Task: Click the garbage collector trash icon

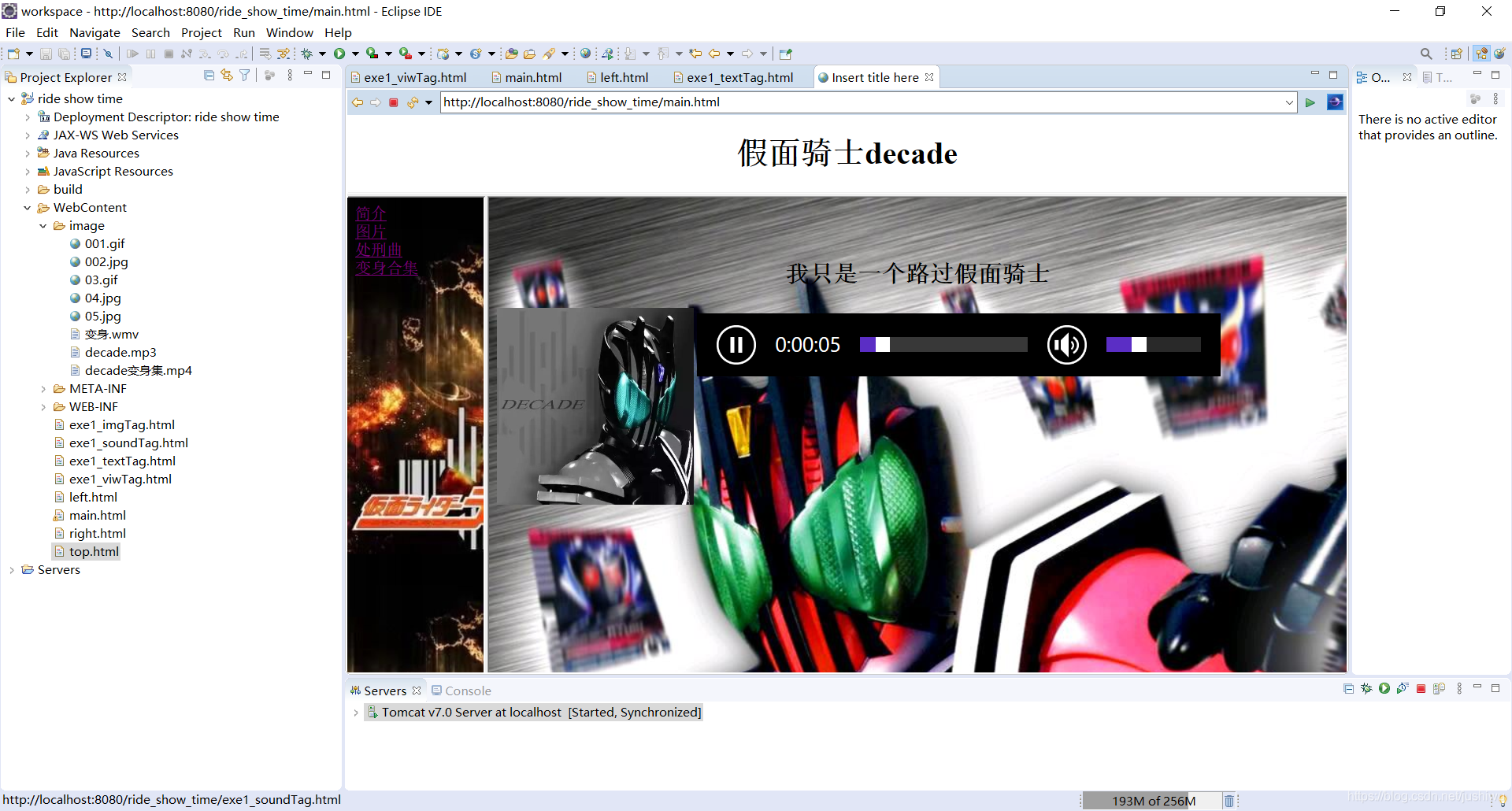Action: (1229, 801)
